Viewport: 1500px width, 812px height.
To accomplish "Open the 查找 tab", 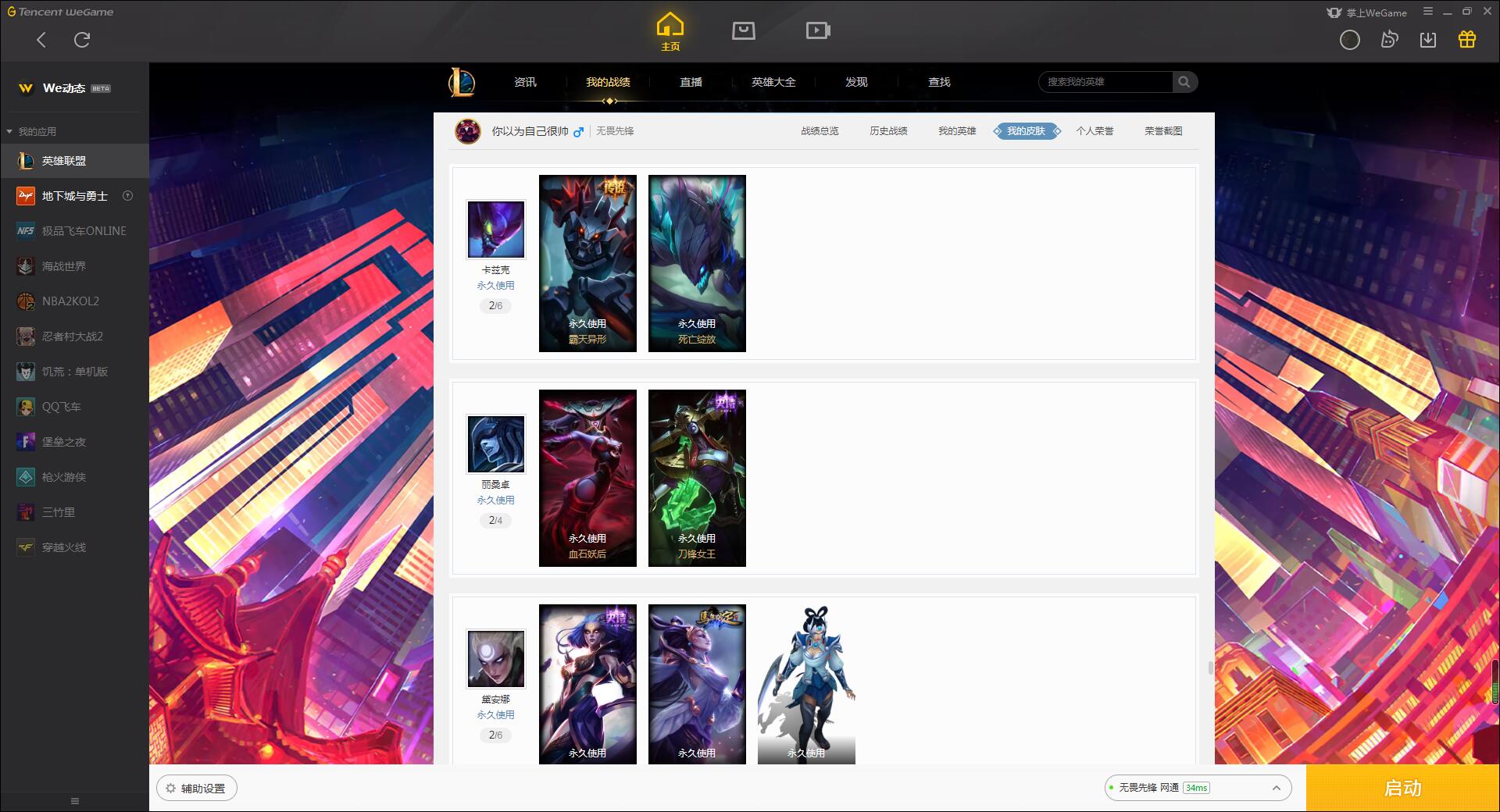I will pyautogui.click(x=939, y=82).
